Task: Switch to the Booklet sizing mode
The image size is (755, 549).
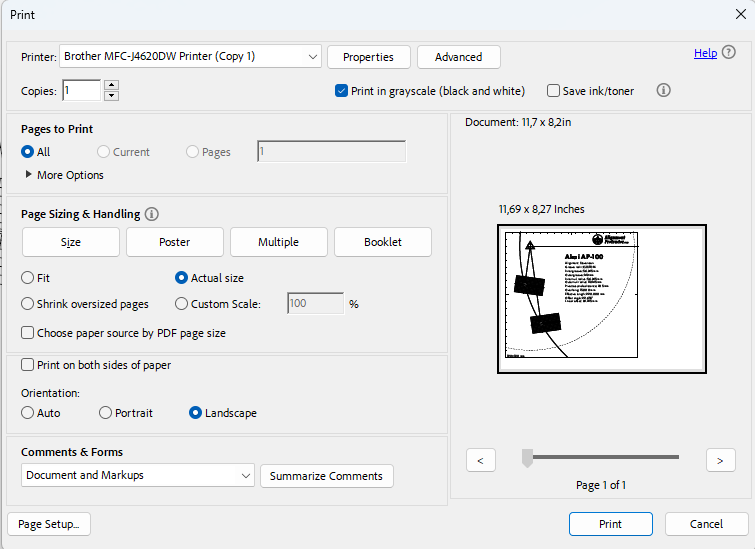Action: pos(383,242)
